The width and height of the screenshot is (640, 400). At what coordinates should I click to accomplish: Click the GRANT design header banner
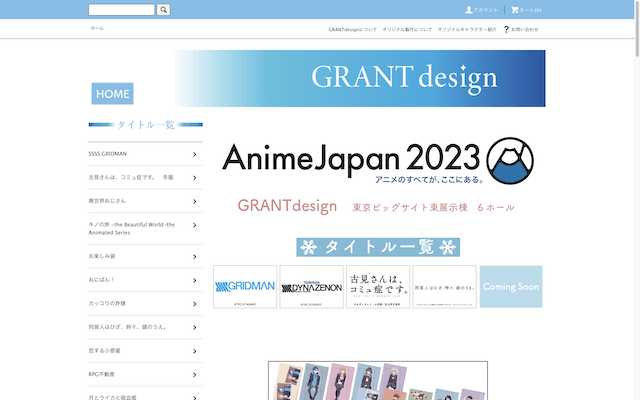tap(360, 78)
